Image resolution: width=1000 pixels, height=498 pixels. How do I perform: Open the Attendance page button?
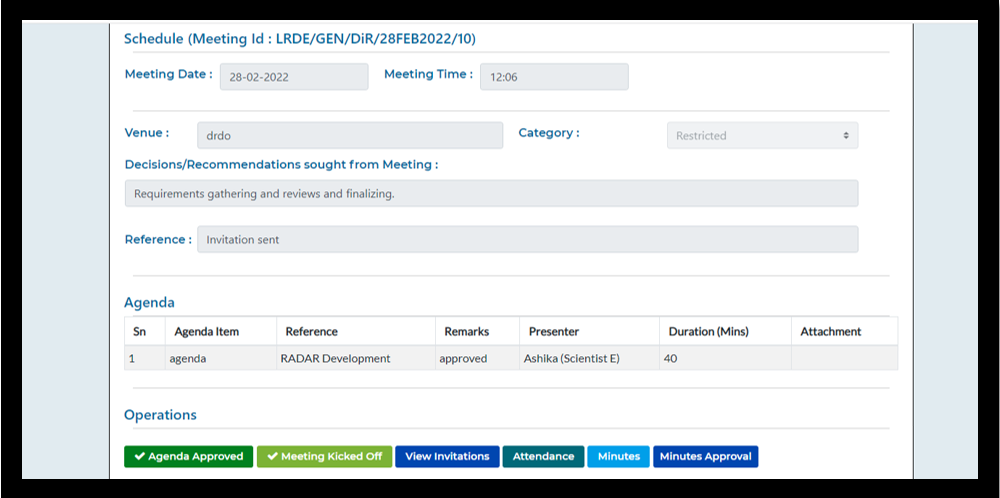[543, 457]
